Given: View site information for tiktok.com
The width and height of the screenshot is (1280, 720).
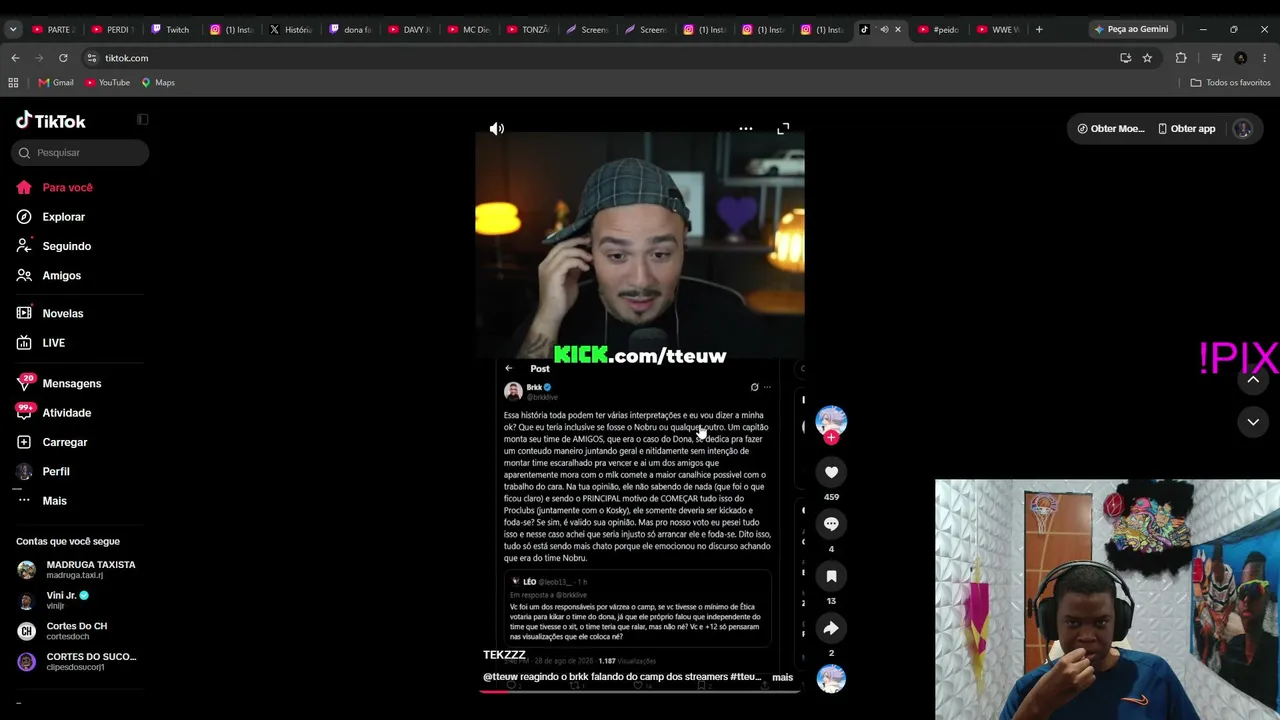Looking at the screenshot, I should pos(92,58).
